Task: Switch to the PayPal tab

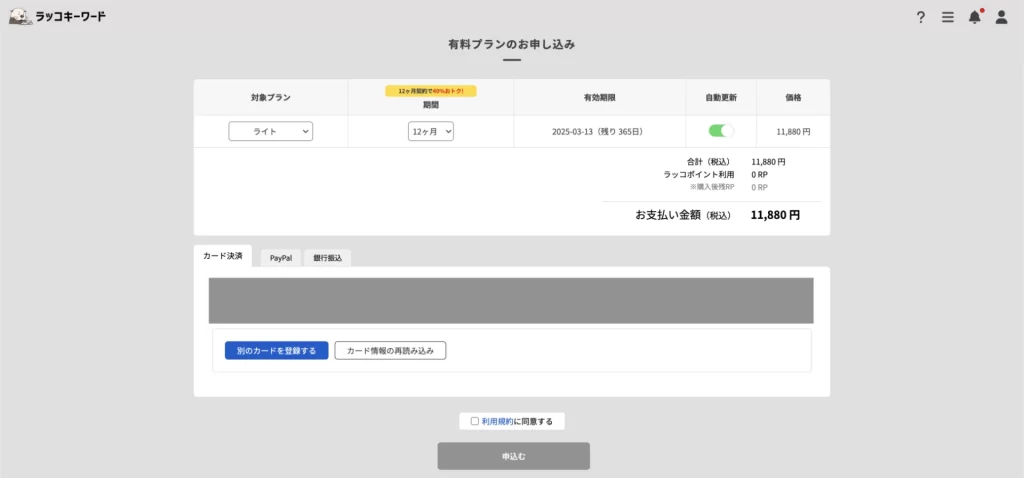Action: tap(281, 258)
